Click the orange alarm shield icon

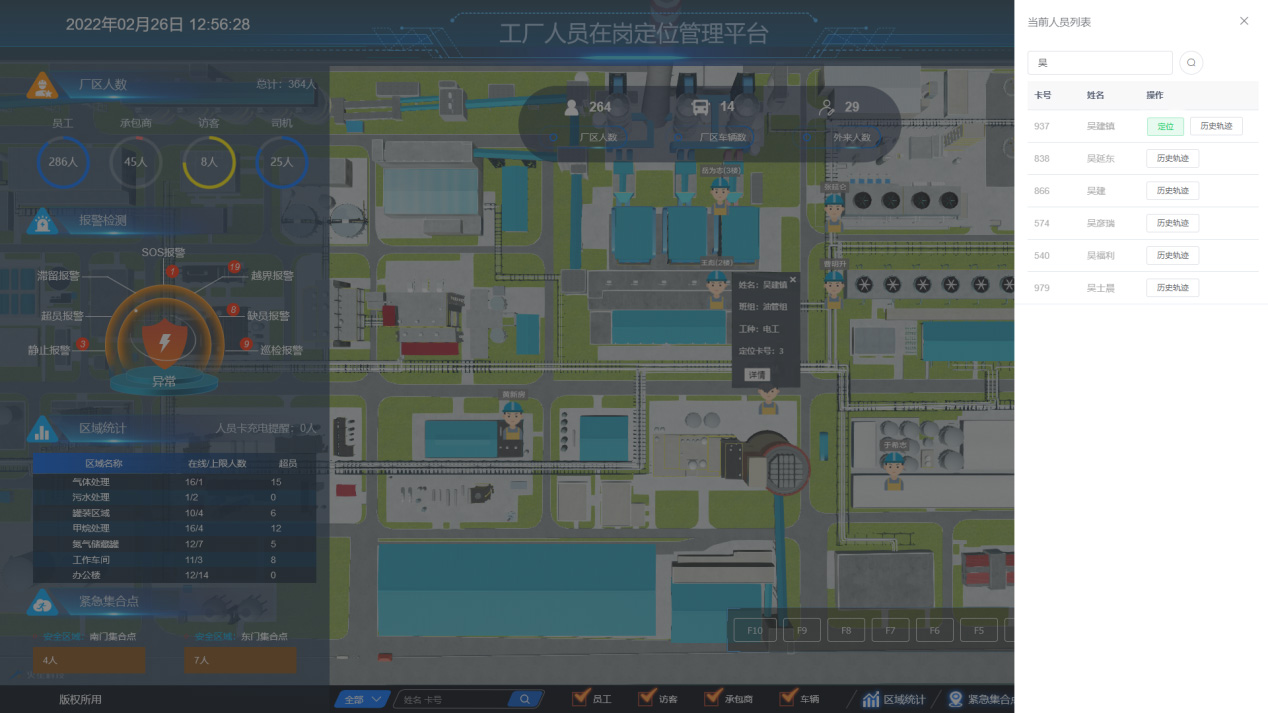point(163,341)
